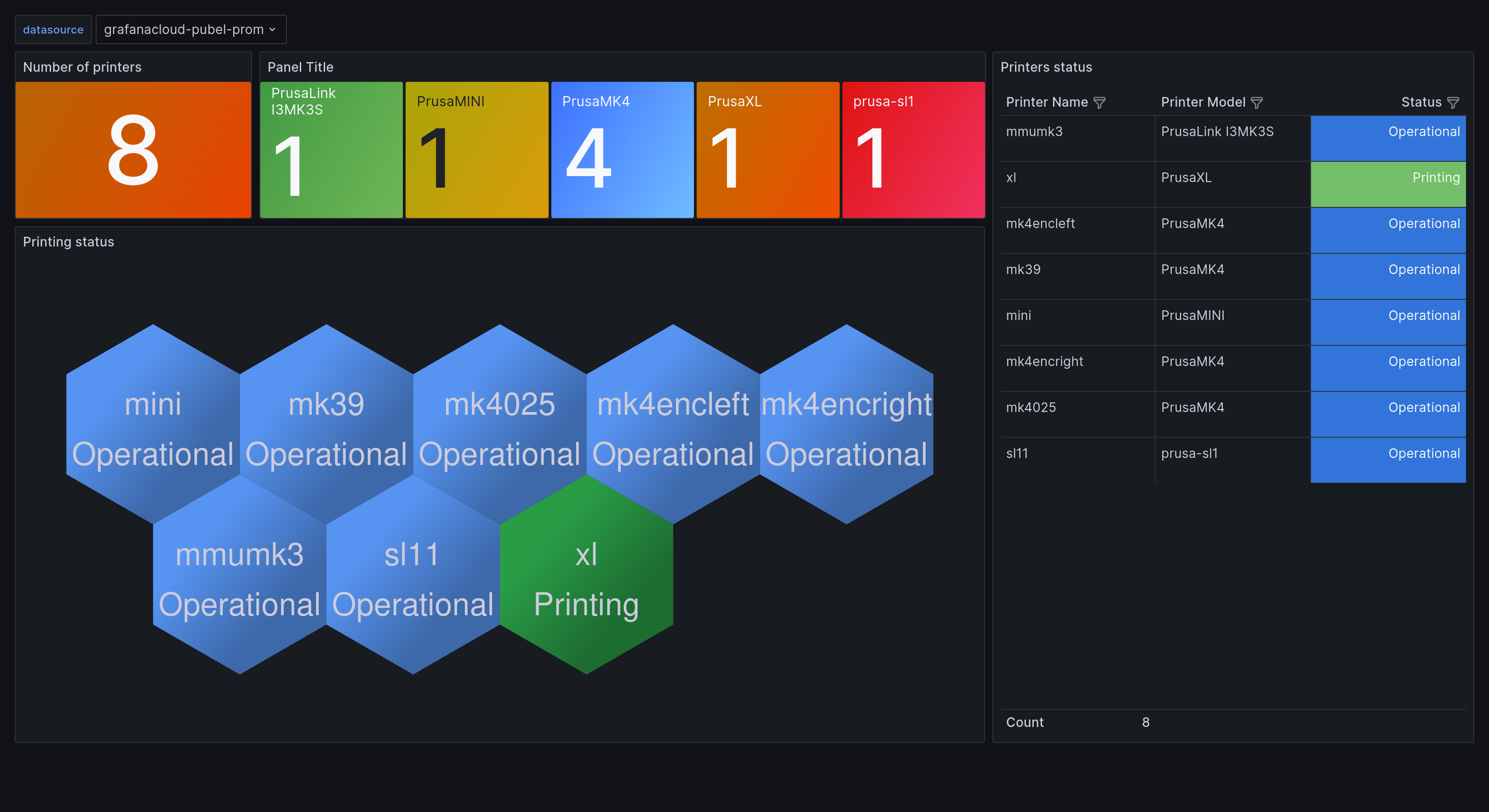Select the mini hexagon
Viewport: 1489px width, 812px height.
point(153,424)
